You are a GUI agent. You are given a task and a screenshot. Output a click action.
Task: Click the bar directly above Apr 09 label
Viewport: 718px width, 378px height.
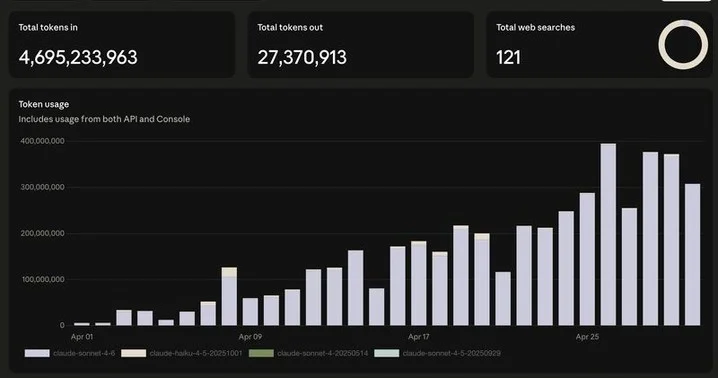pyautogui.click(x=250, y=312)
